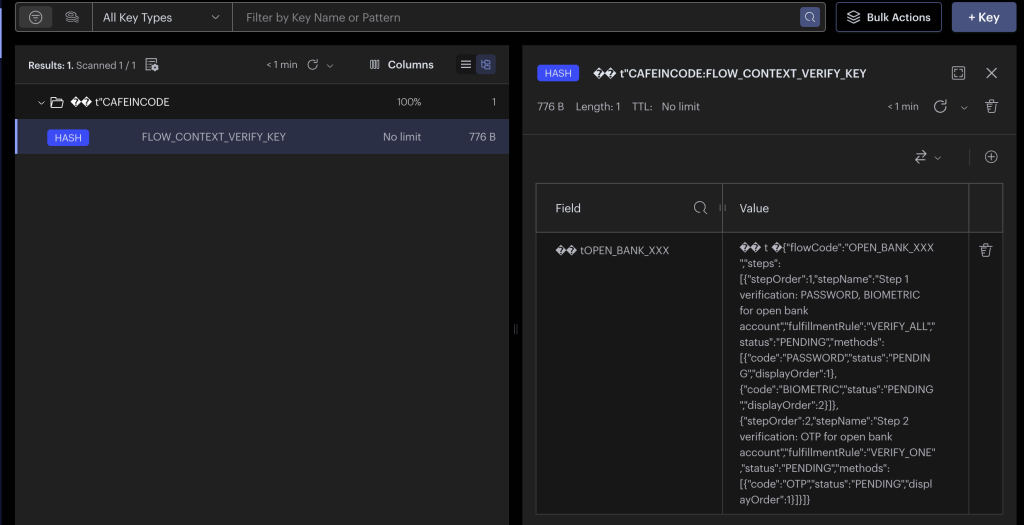This screenshot has height=525, width=1024.
Task: Select the FLOW_CONTEXT_VERIFY_KEY hash key
Action: pyautogui.click(x=262, y=136)
